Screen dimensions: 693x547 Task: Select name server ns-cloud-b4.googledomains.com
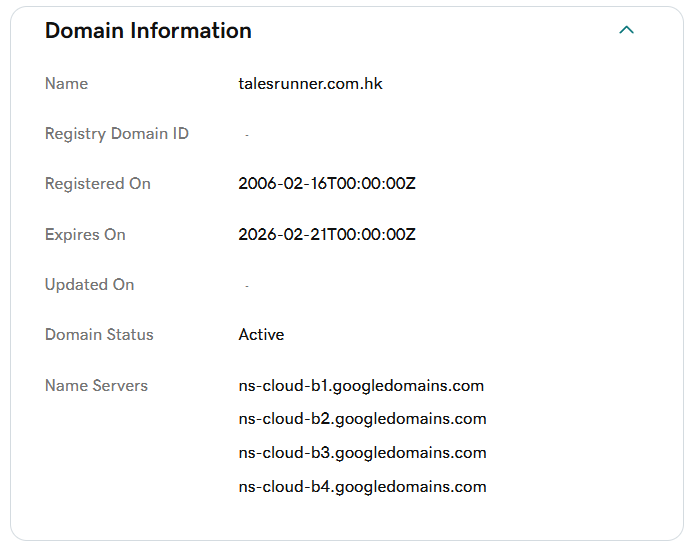point(362,487)
